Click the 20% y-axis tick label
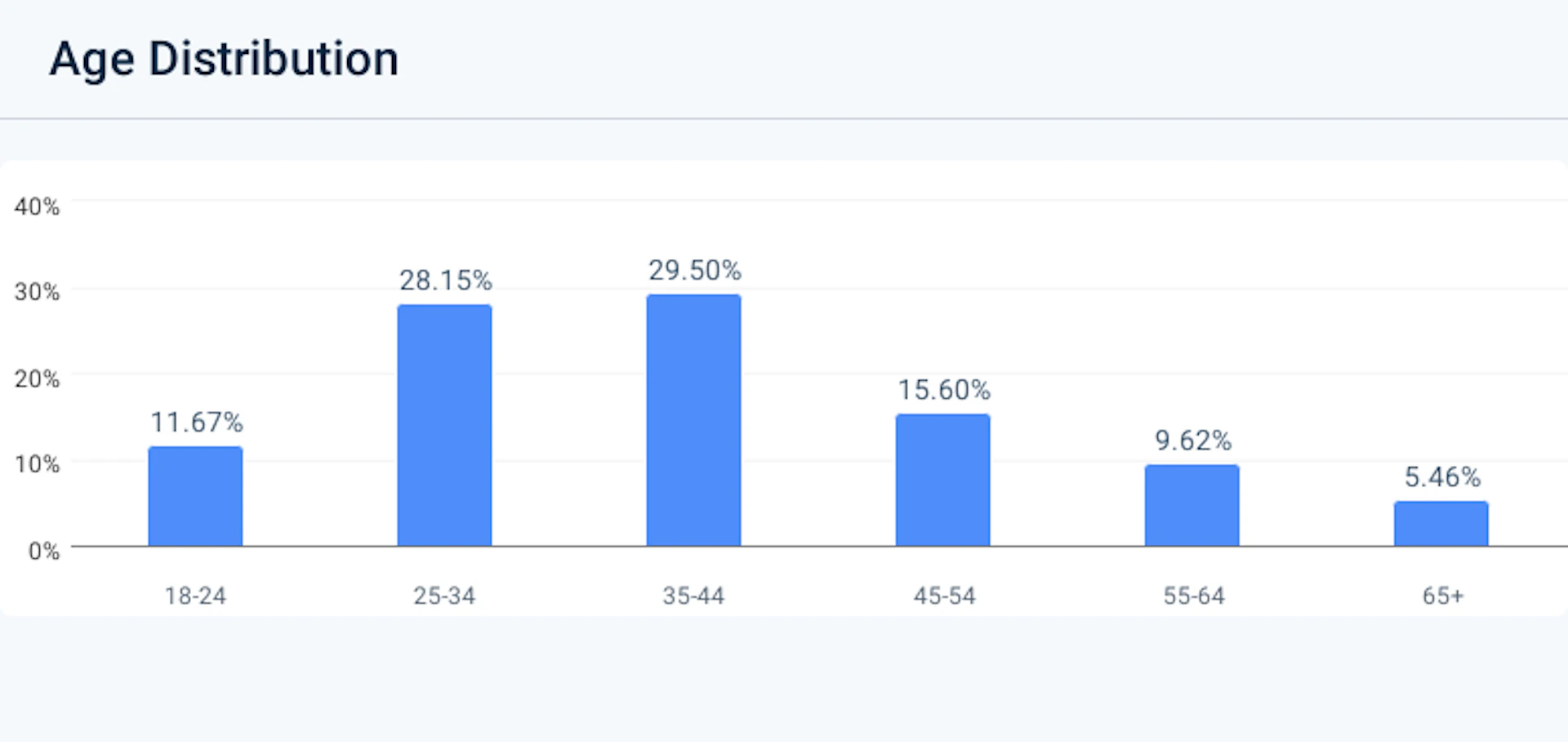The height and width of the screenshot is (742, 1568). (x=37, y=379)
